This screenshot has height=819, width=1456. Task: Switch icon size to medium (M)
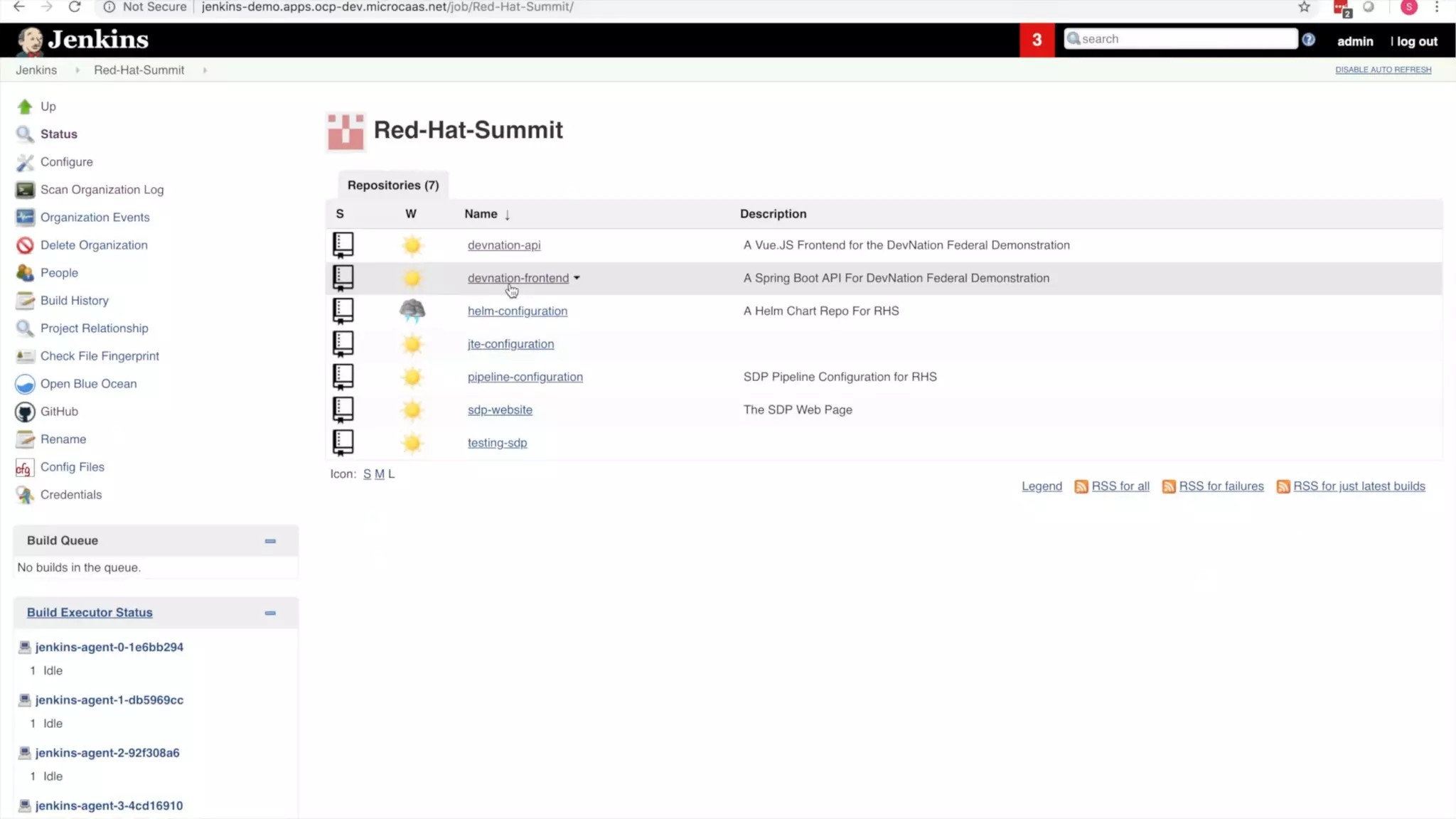coord(379,474)
